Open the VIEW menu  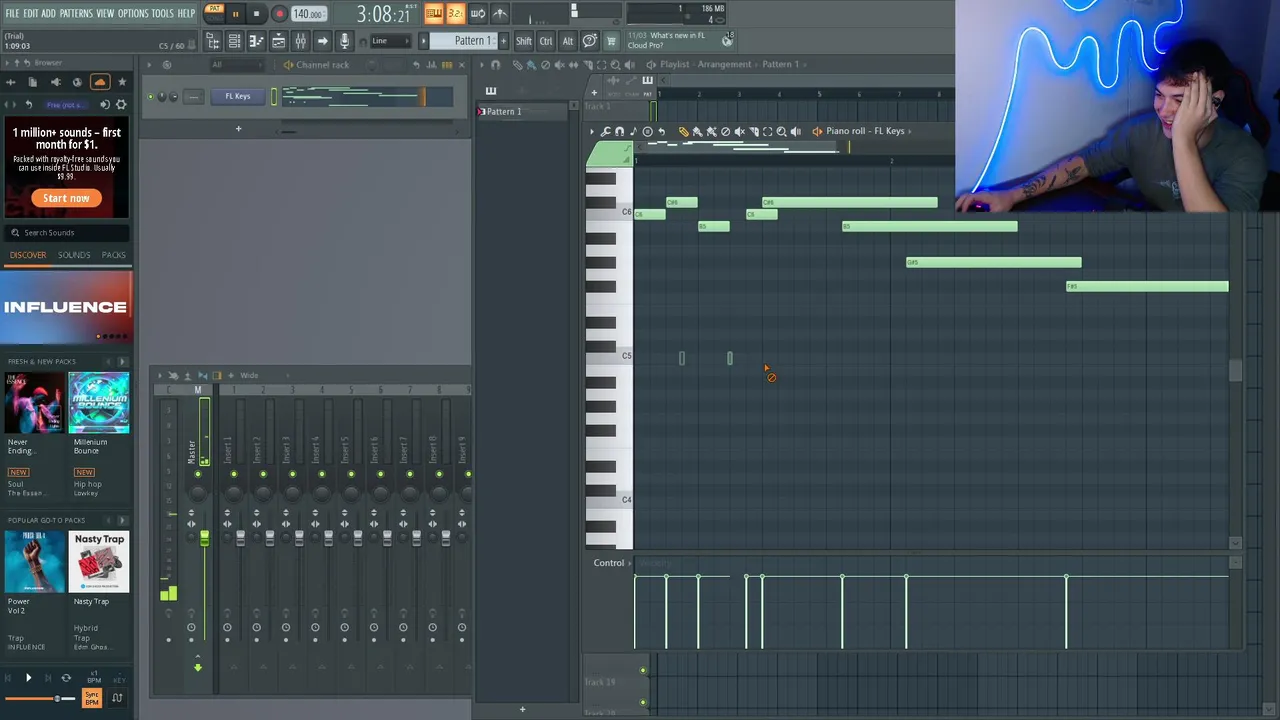pyautogui.click(x=105, y=13)
